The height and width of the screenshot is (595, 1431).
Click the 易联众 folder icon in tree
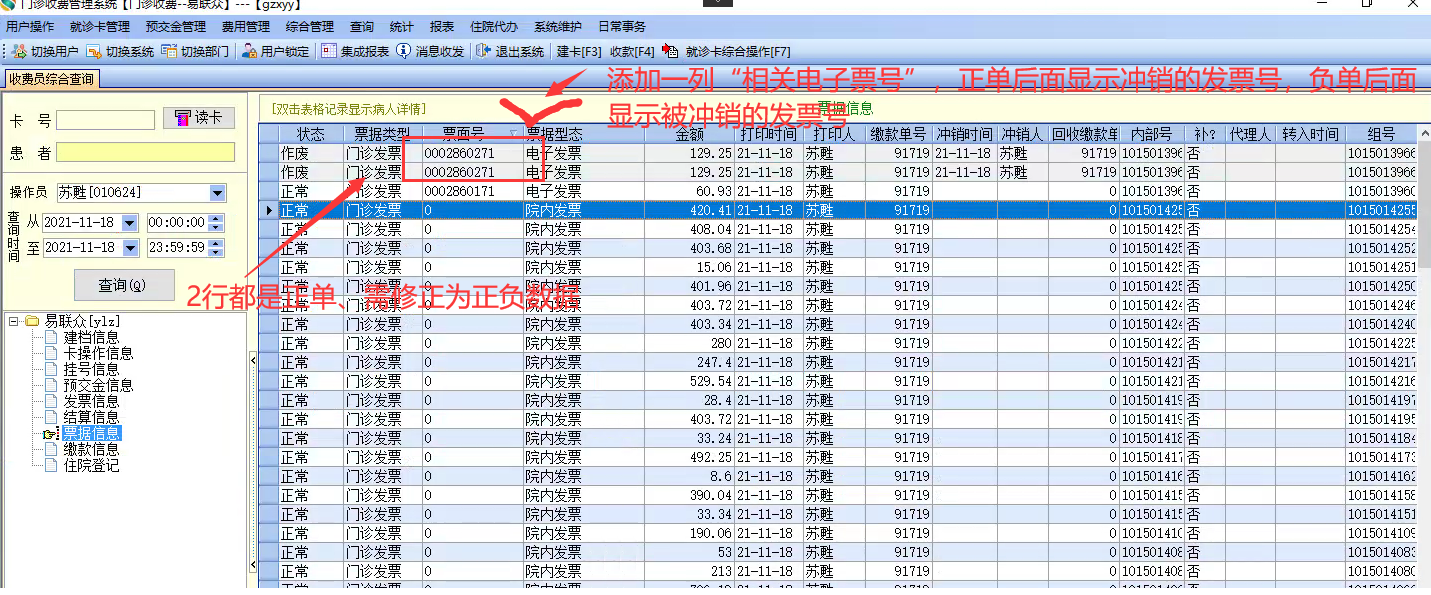pos(32,321)
